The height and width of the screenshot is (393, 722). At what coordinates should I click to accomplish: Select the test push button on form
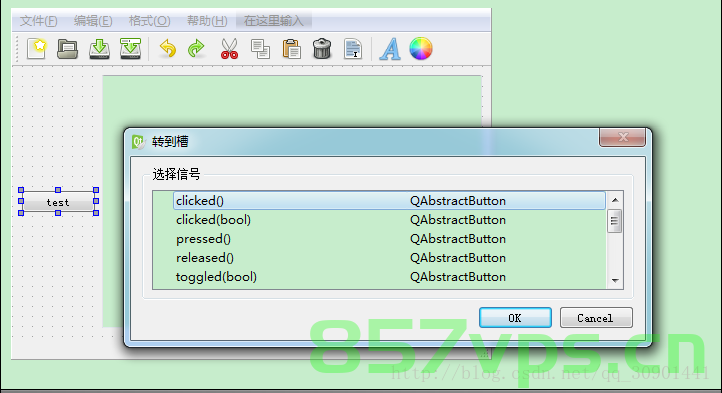(58, 202)
